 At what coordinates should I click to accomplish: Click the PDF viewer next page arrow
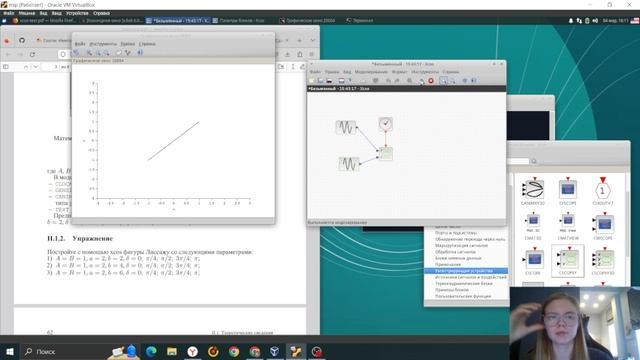click(x=36, y=67)
